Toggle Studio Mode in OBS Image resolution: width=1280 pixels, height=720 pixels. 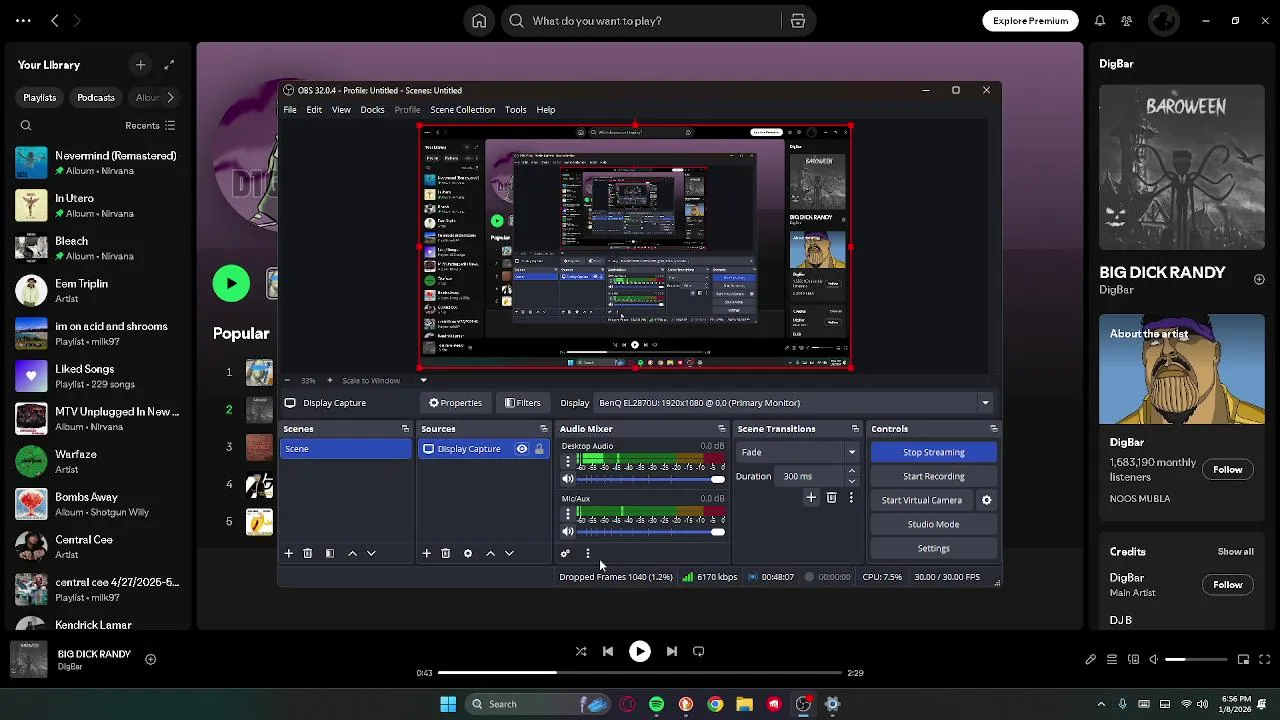pyautogui.click(x=934, y=524)
